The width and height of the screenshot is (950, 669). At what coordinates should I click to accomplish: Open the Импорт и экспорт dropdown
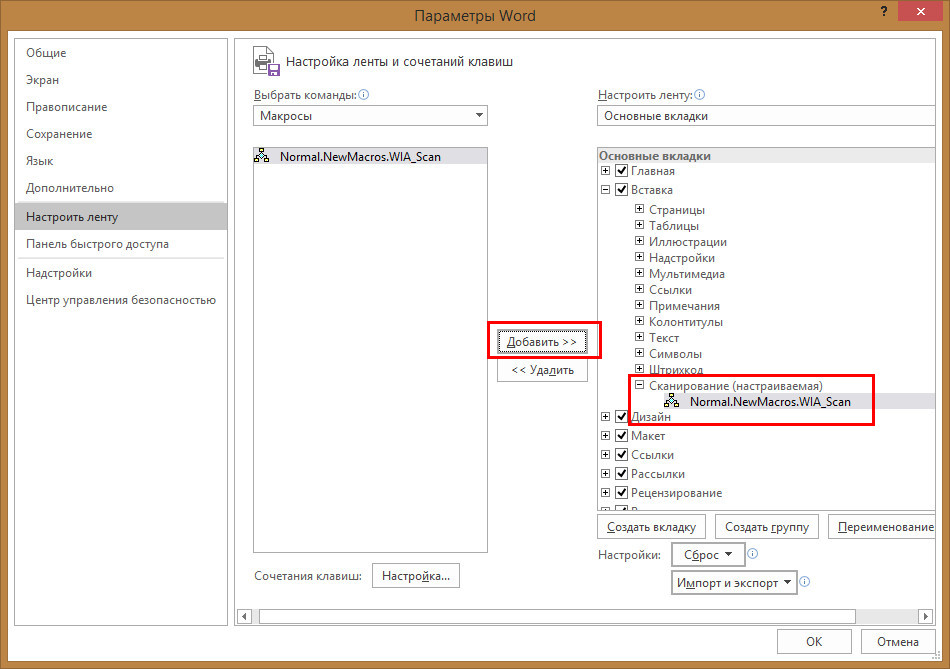click(x=734, y=583)
